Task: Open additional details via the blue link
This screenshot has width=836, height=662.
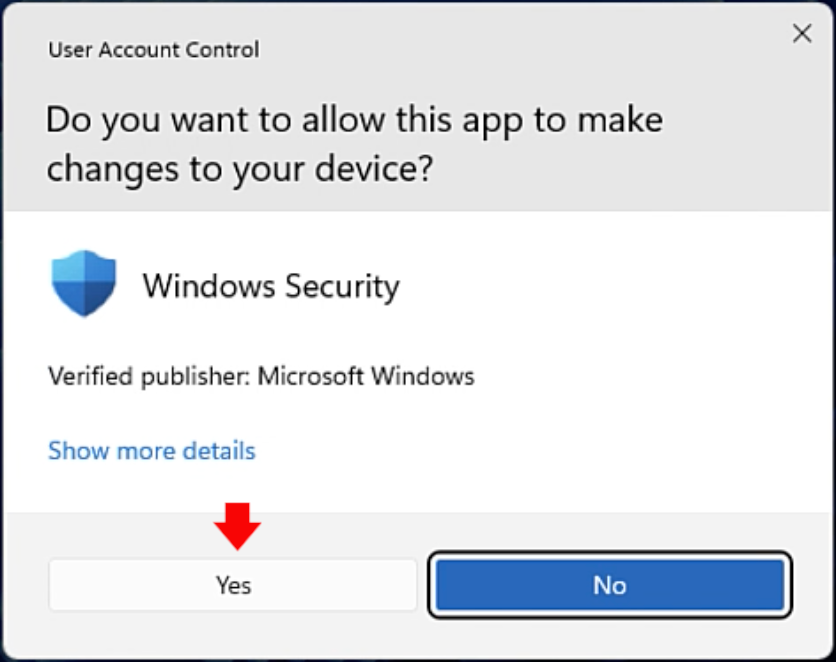Action: (152, 450)
